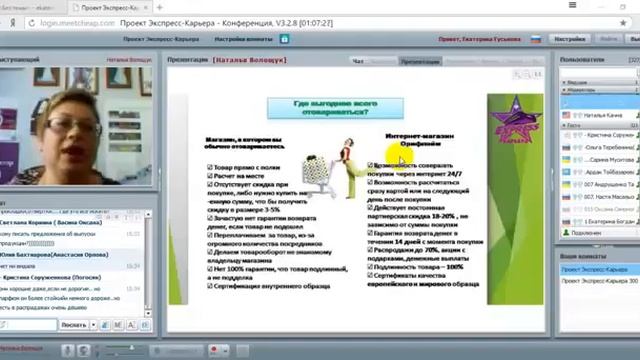This screenshot has width=640, height=360.
Task: Open the Настройки button in the header
Action: pyautogui.click(x=570, y=39)
